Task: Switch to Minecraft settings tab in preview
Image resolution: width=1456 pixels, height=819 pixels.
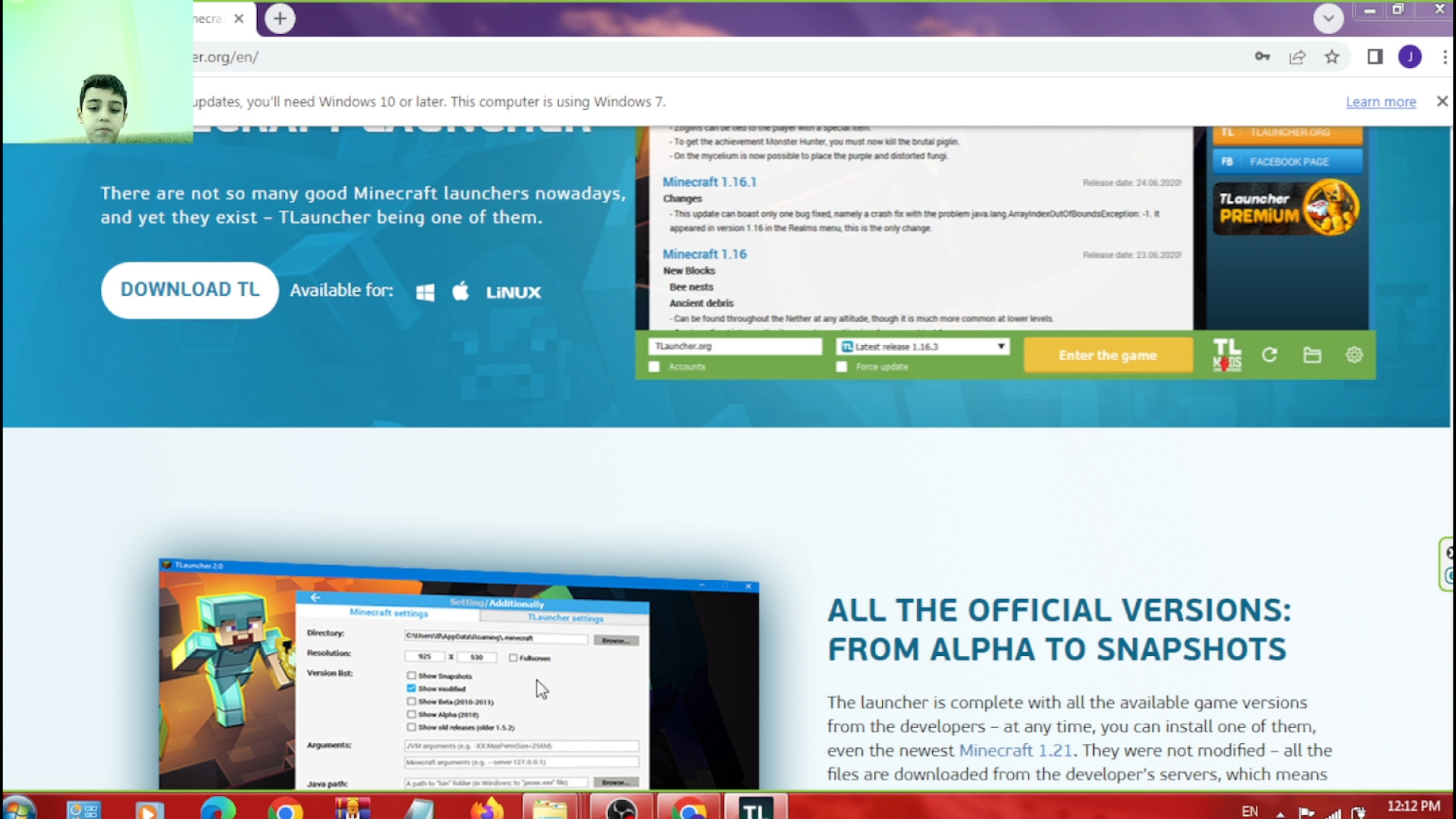Action: tap(388, 613)
